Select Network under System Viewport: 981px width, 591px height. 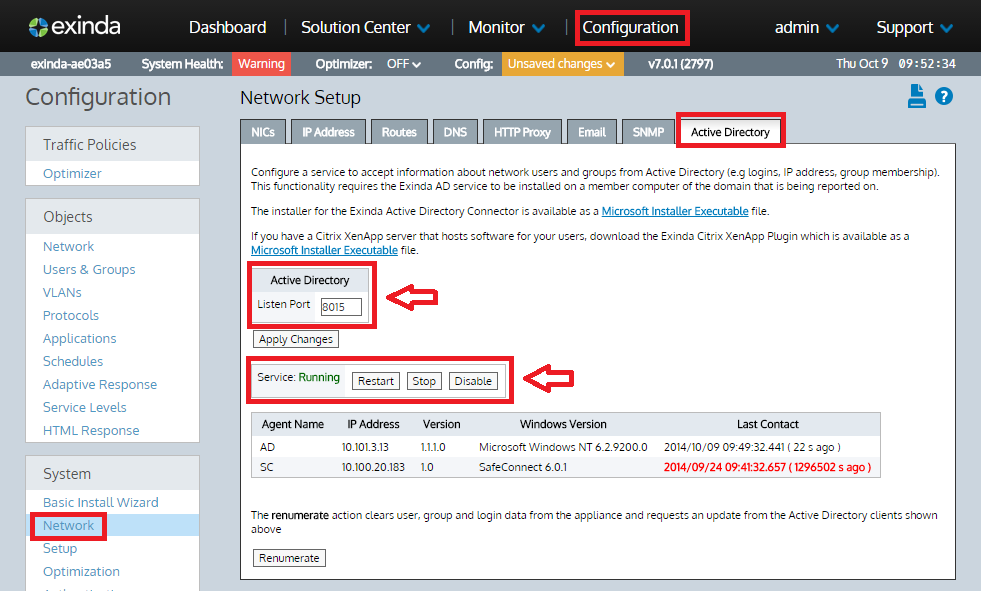(x=68, y=525)
